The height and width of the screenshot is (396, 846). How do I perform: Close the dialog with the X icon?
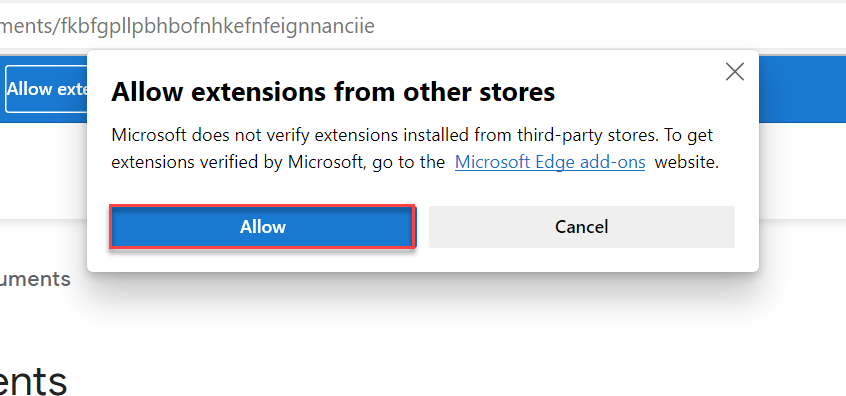pyautogui.click(x=734, y=72)
